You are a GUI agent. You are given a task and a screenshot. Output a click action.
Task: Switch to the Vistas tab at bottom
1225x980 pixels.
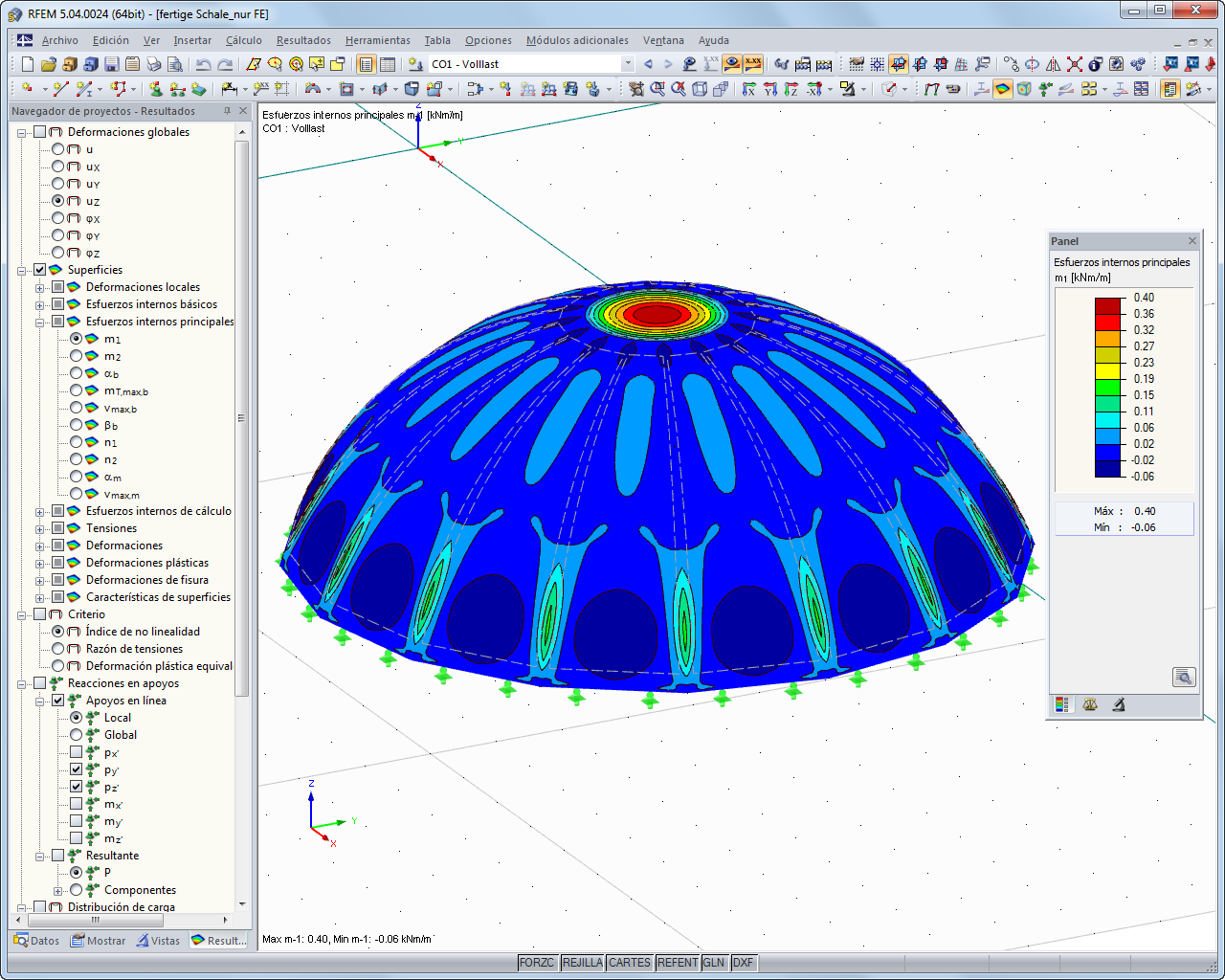(159, 941)
